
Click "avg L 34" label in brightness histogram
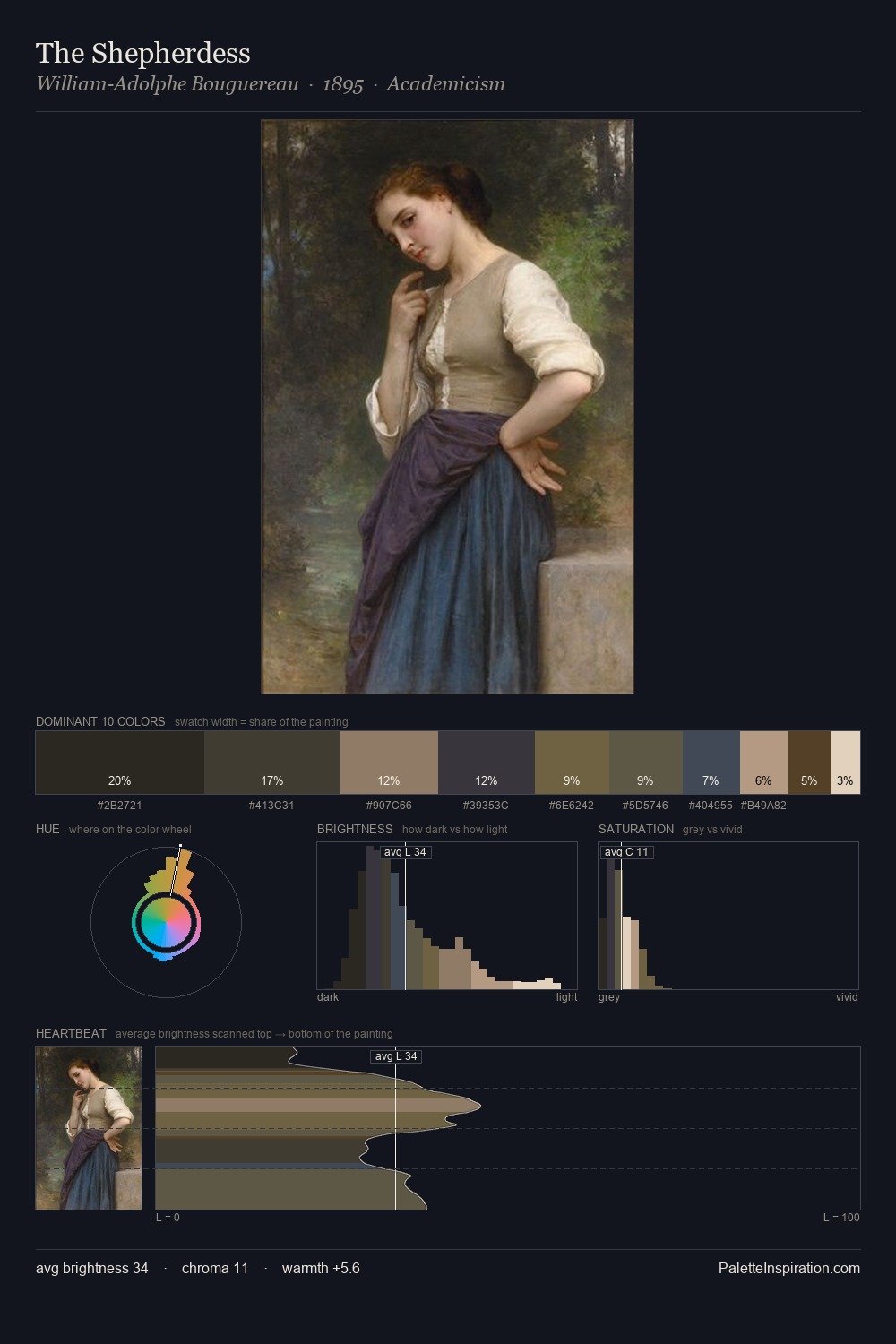point(405,852)
